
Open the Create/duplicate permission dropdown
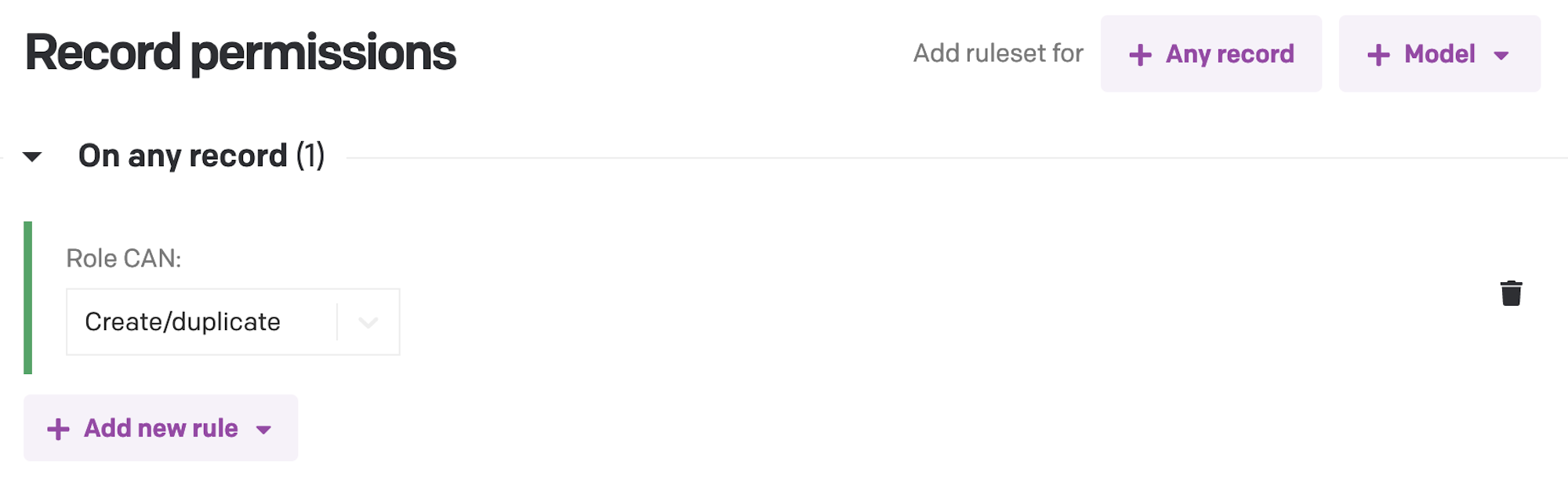(x=233, y=322)
